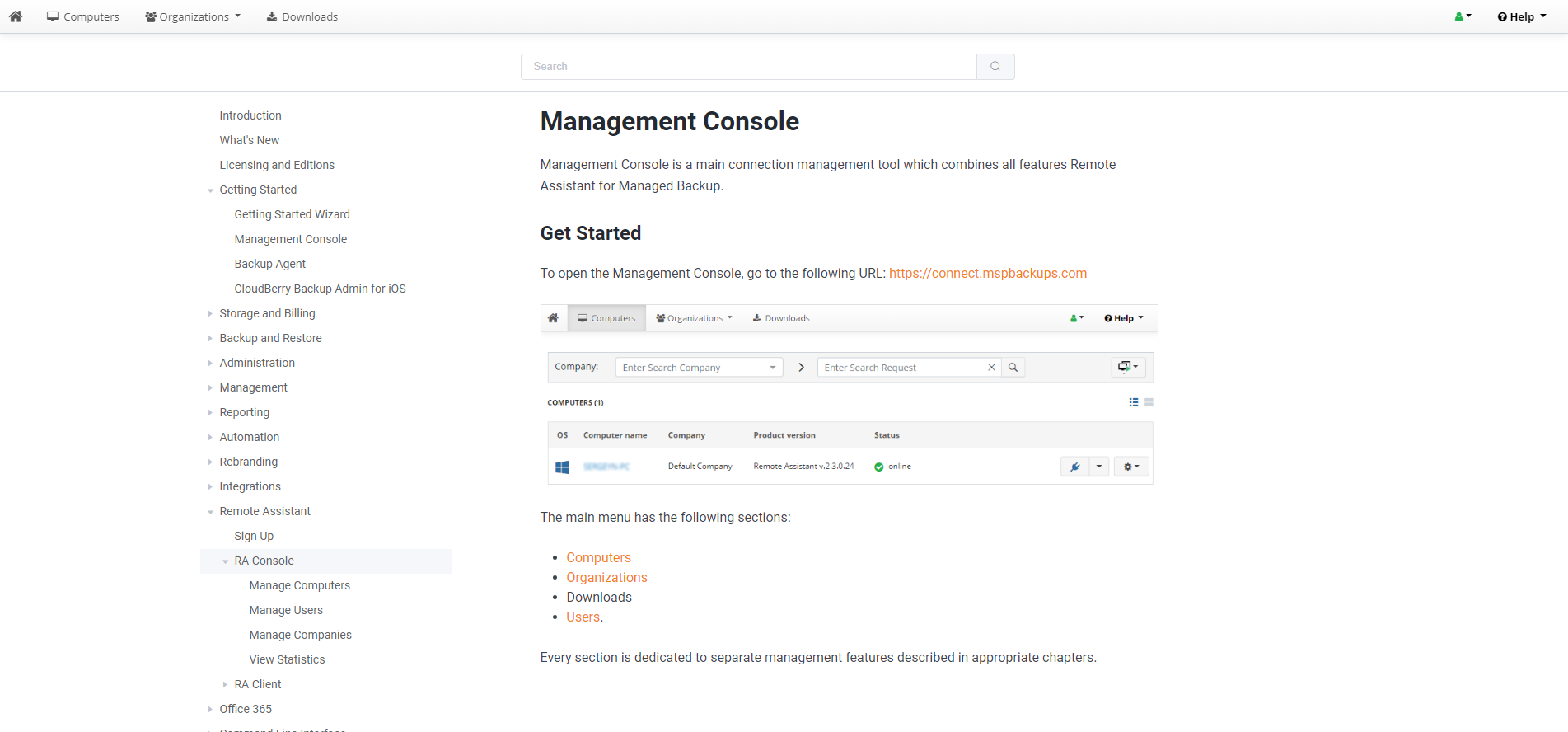The height and width of the screenshot is (732, 1568).
Task: Open Downloads in the top bar
Action: (x=302, y=16)
